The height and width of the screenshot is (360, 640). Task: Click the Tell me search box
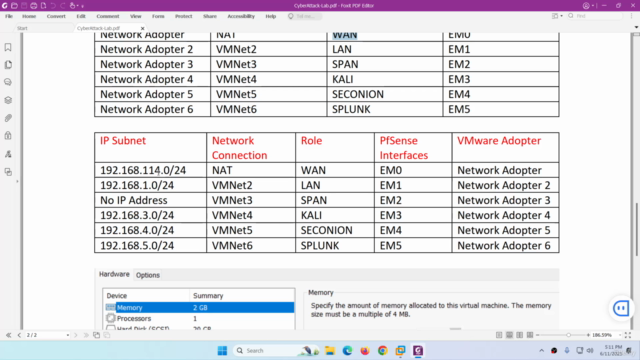pos(304,16)
